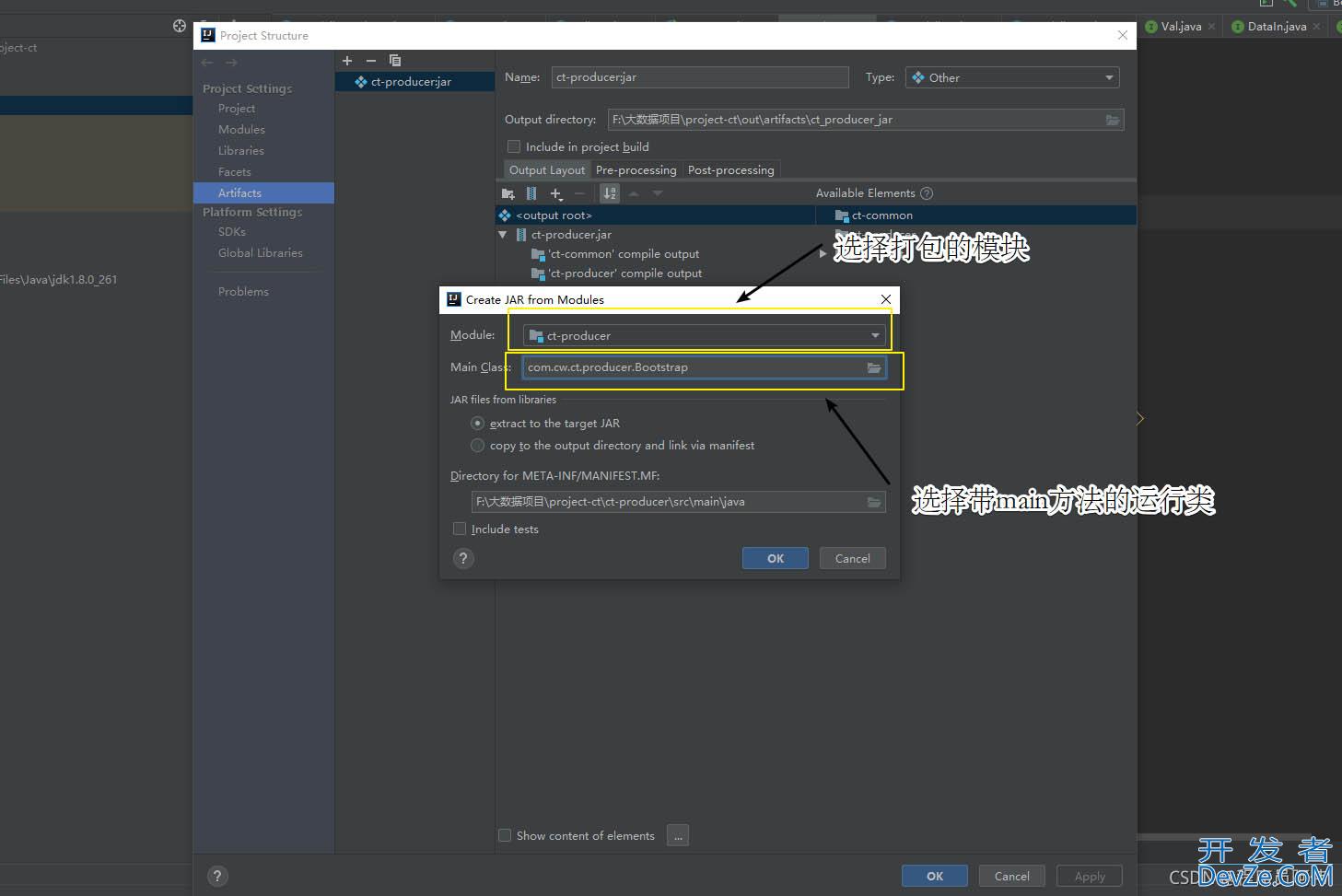The image size is (1342, 896).
Task: Confirm the Create JAR dialog with OK
Action: click(x=776, y=558)
